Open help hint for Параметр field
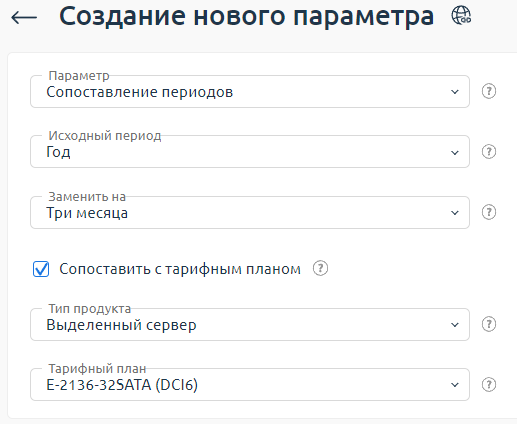517x424 pixels. [x=489, y=91]
